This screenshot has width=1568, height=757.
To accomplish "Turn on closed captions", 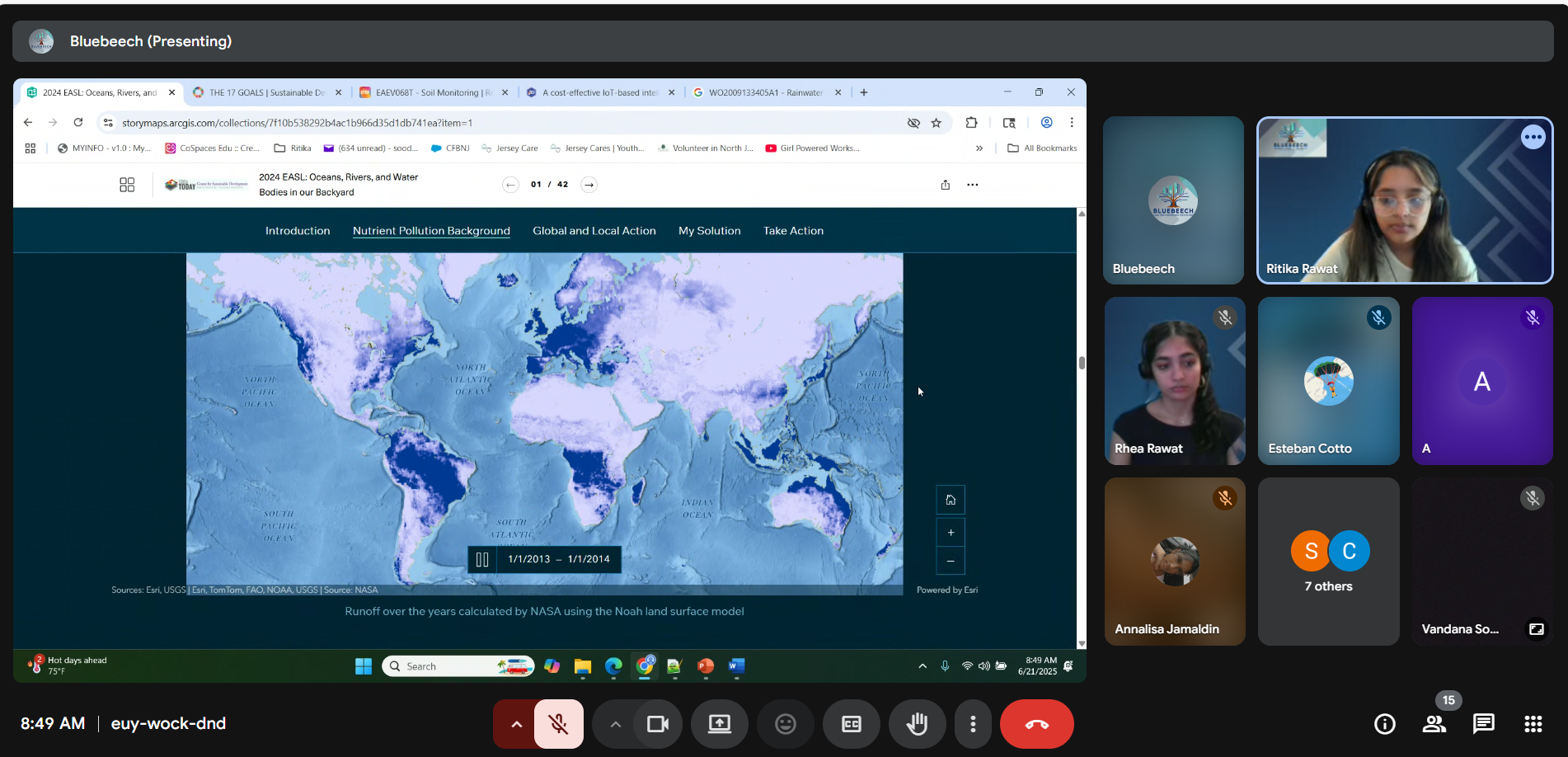I will tap(852, 724).
